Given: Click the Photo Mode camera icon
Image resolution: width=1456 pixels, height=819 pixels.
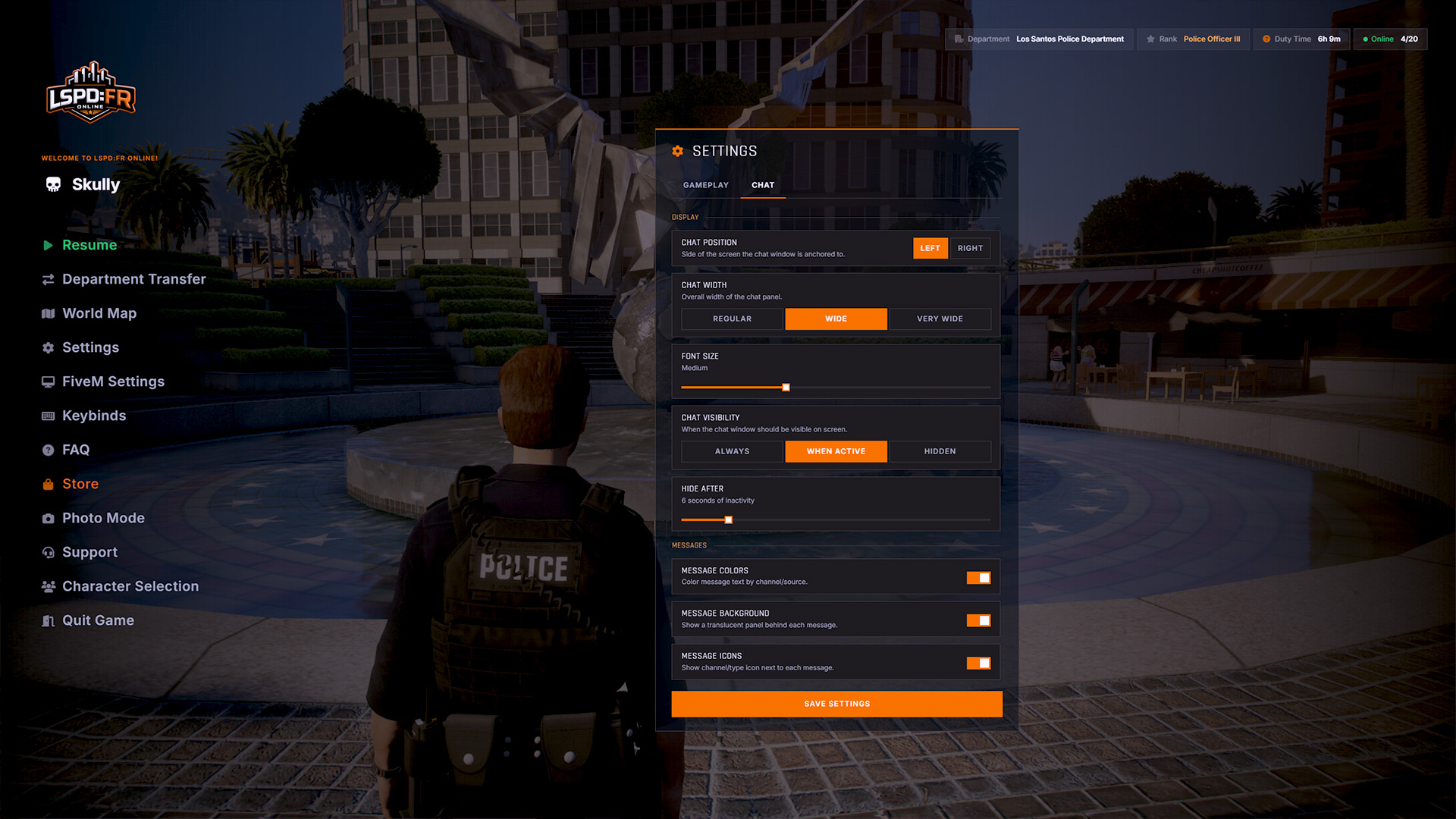Looking at the screenshot, I should 48,518.
